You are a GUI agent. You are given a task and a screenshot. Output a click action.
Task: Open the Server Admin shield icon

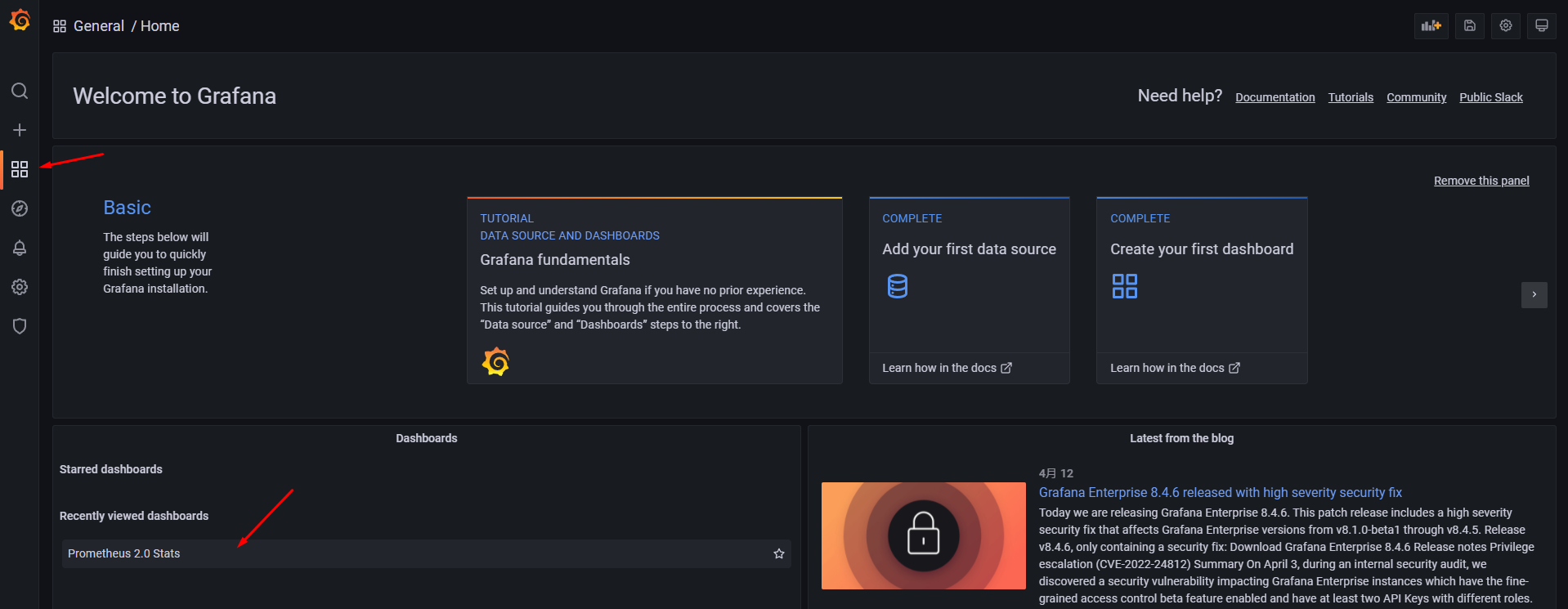click(x=20, y=326)
